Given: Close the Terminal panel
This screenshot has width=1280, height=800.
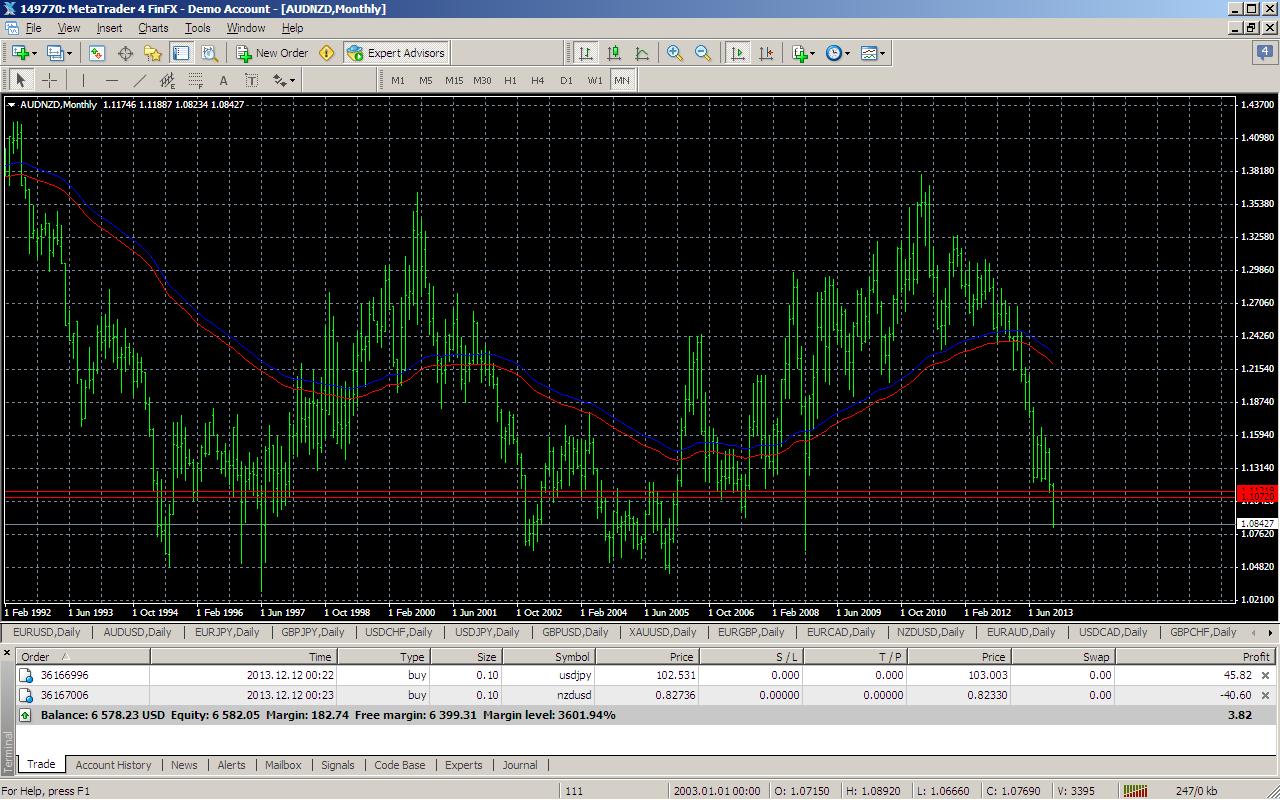Looking at the screenshot, I should (x=8, y=654).
